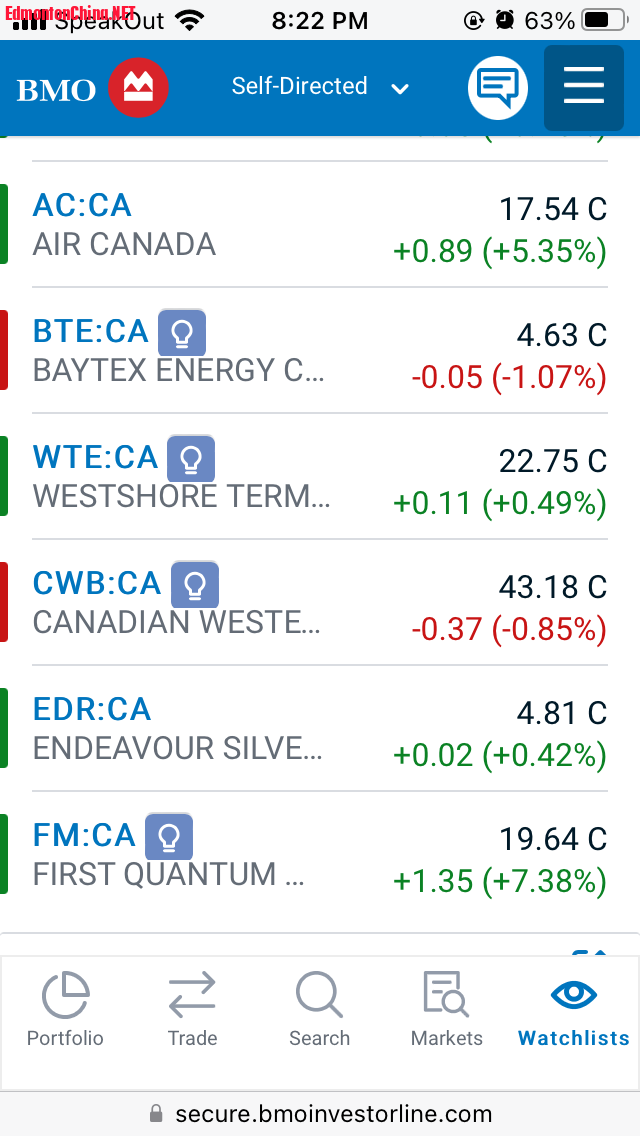Tap lightbulb icon beside WTE:CA
This screenshot has width=640, height=1136.
[x=191, y=459]
